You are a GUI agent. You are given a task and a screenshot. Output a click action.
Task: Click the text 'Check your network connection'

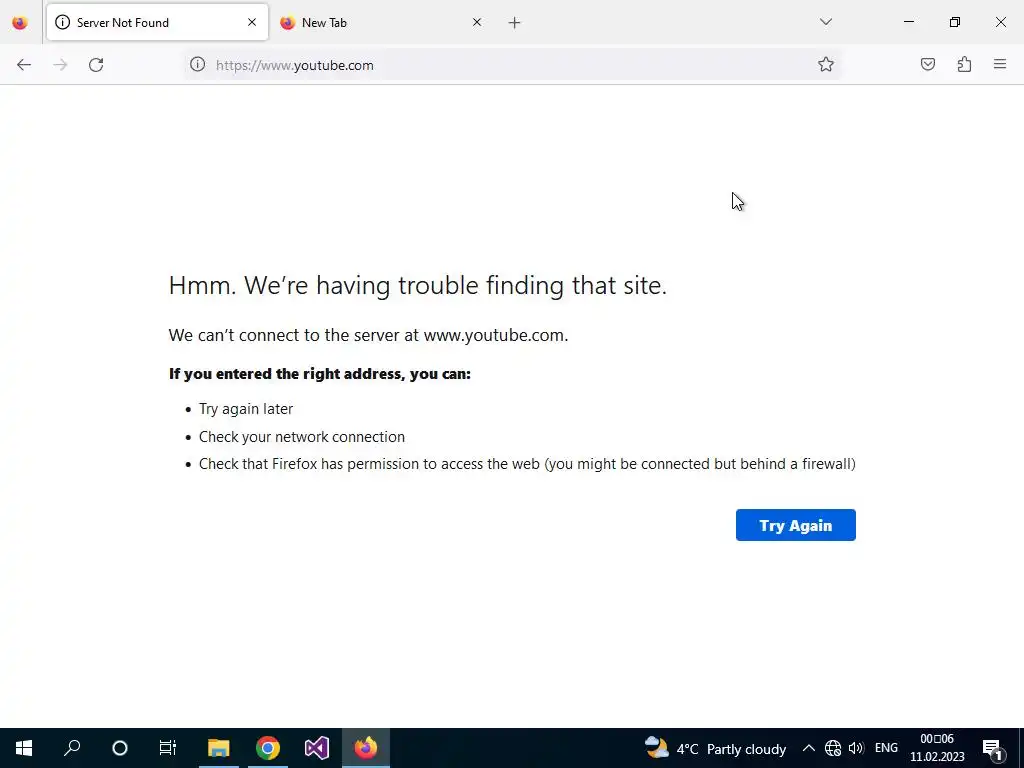[x=302, y=437]
